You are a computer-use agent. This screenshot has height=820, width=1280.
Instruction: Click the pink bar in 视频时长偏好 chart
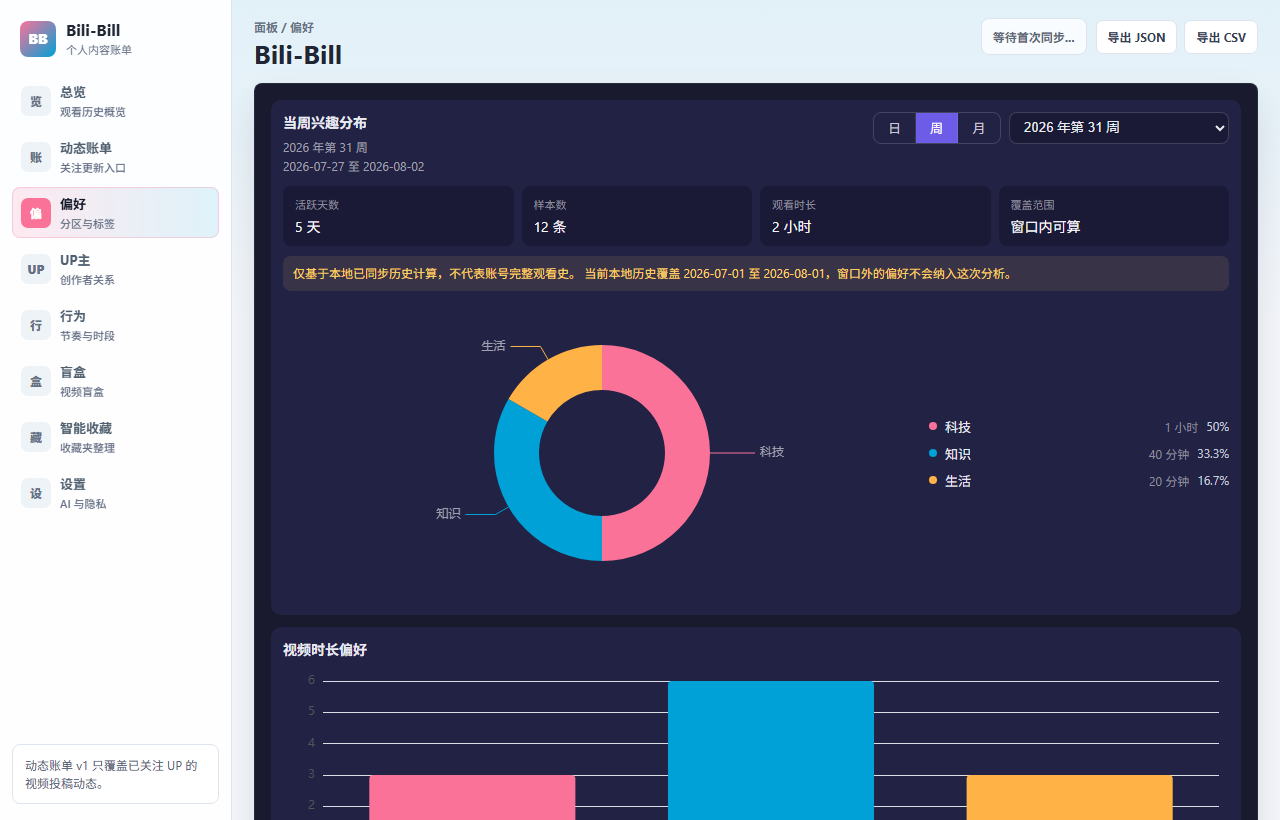[472, 797]
